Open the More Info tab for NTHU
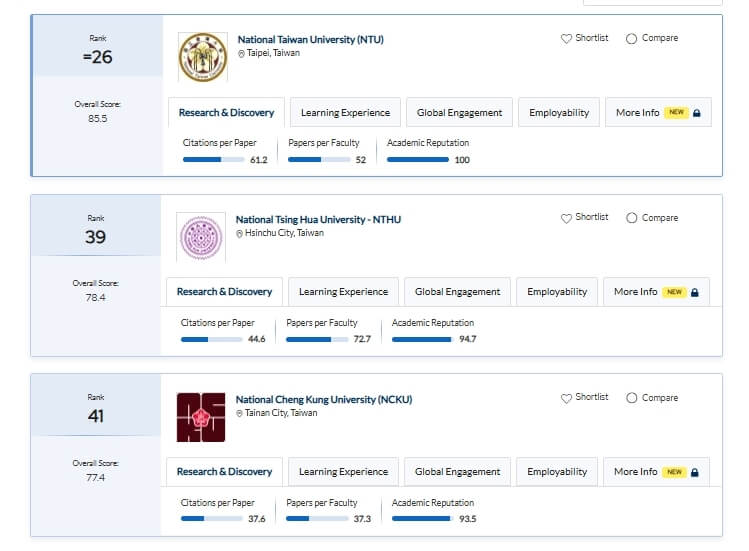 (x=656, y=292)
